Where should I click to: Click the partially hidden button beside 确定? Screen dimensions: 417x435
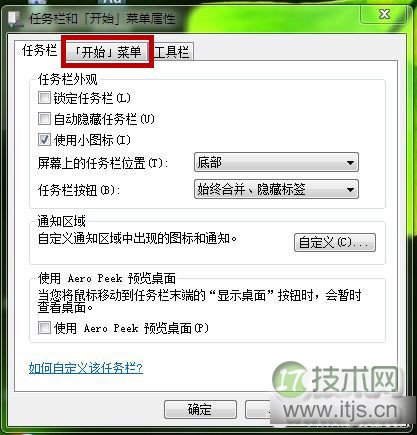click(x=258, y=409)
